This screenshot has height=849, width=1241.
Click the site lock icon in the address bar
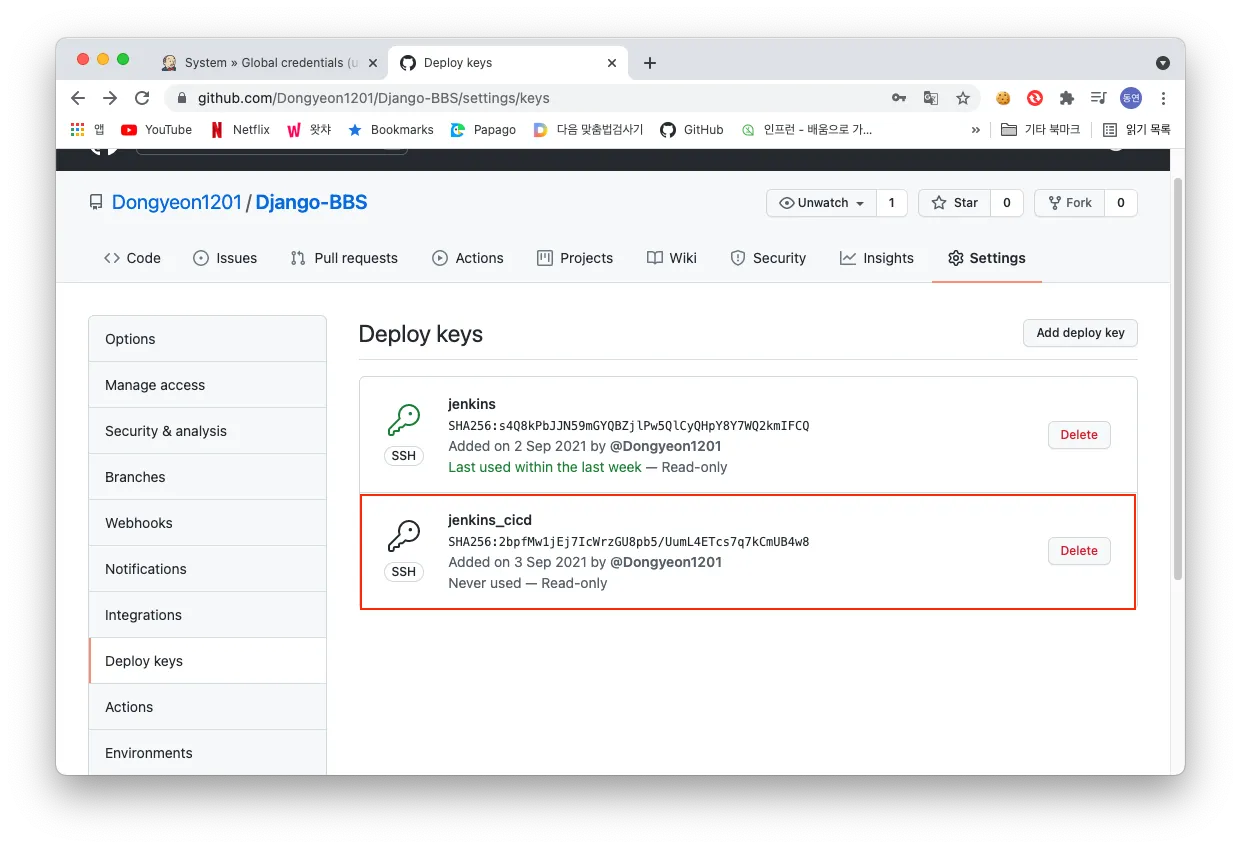click(181, 98)
